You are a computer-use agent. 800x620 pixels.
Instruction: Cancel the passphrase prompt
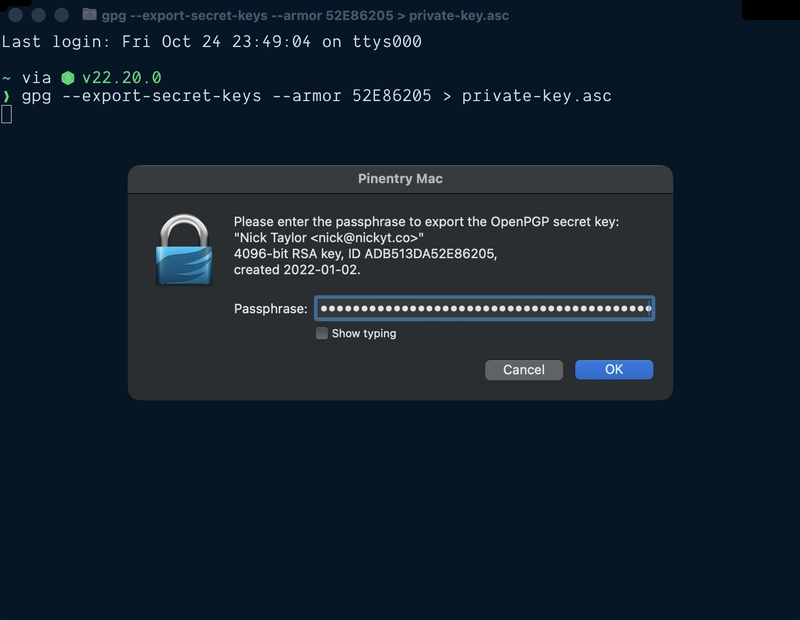tap(523, 369)
